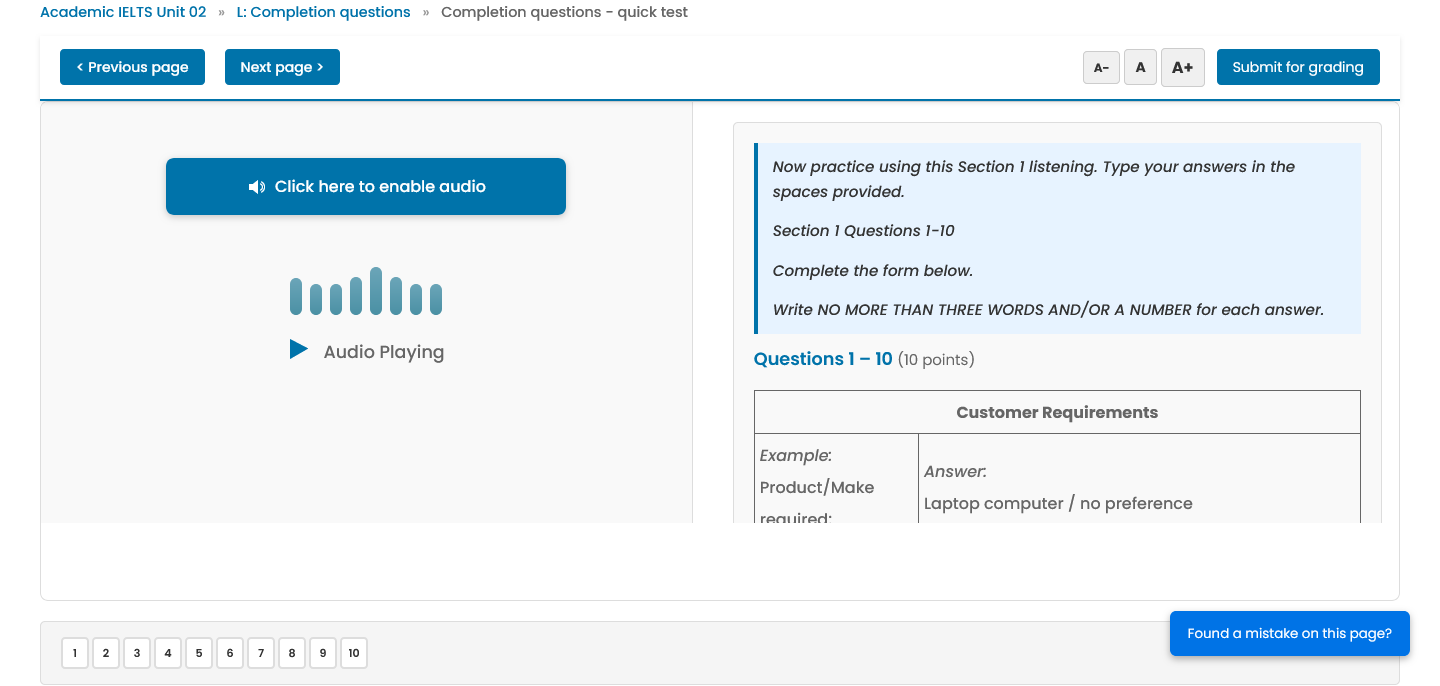Image resolution: width=1440 pixels, height=686 pixels.
Task: Open Academic IELTS Unit 02 breadcrumb
Action: (123, 12)
